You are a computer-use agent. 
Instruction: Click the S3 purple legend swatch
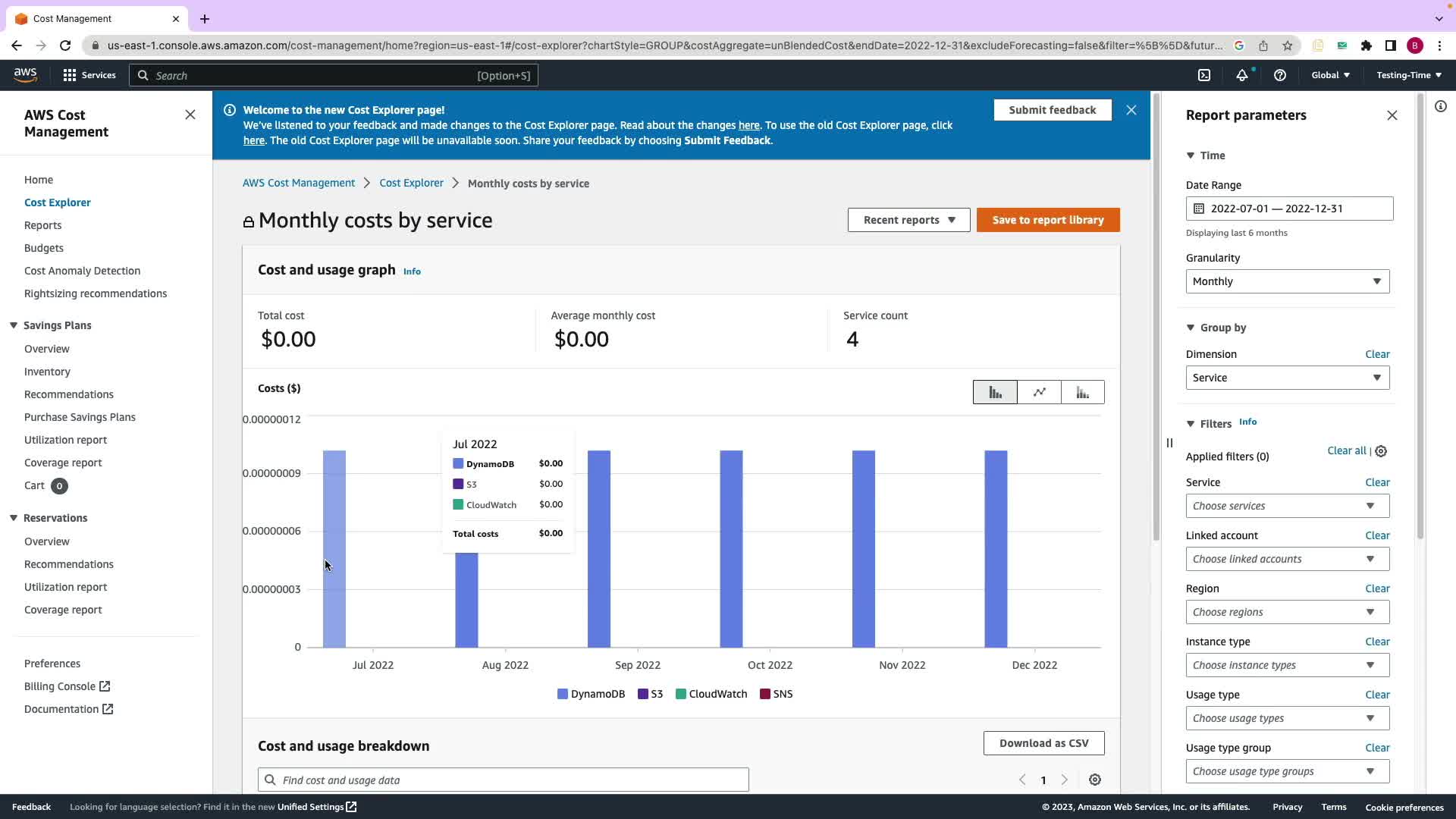pos(643,694)
